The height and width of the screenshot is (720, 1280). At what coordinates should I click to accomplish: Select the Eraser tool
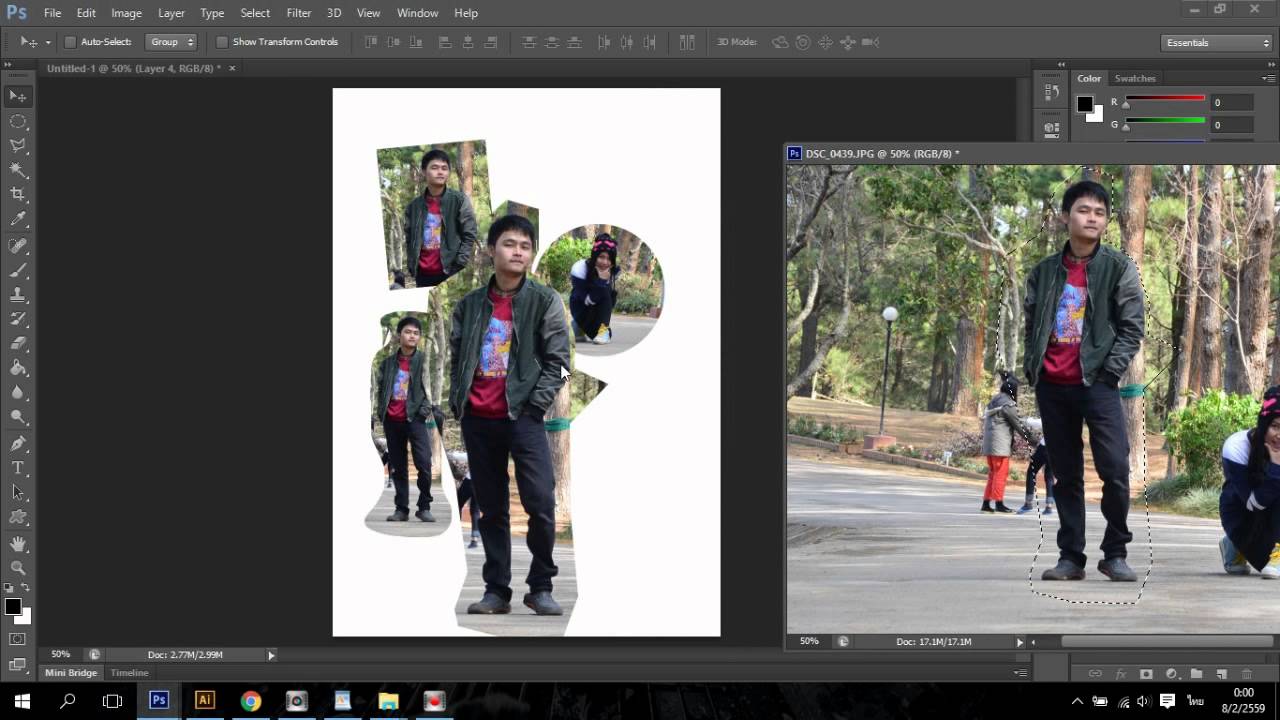click(18, 345)
